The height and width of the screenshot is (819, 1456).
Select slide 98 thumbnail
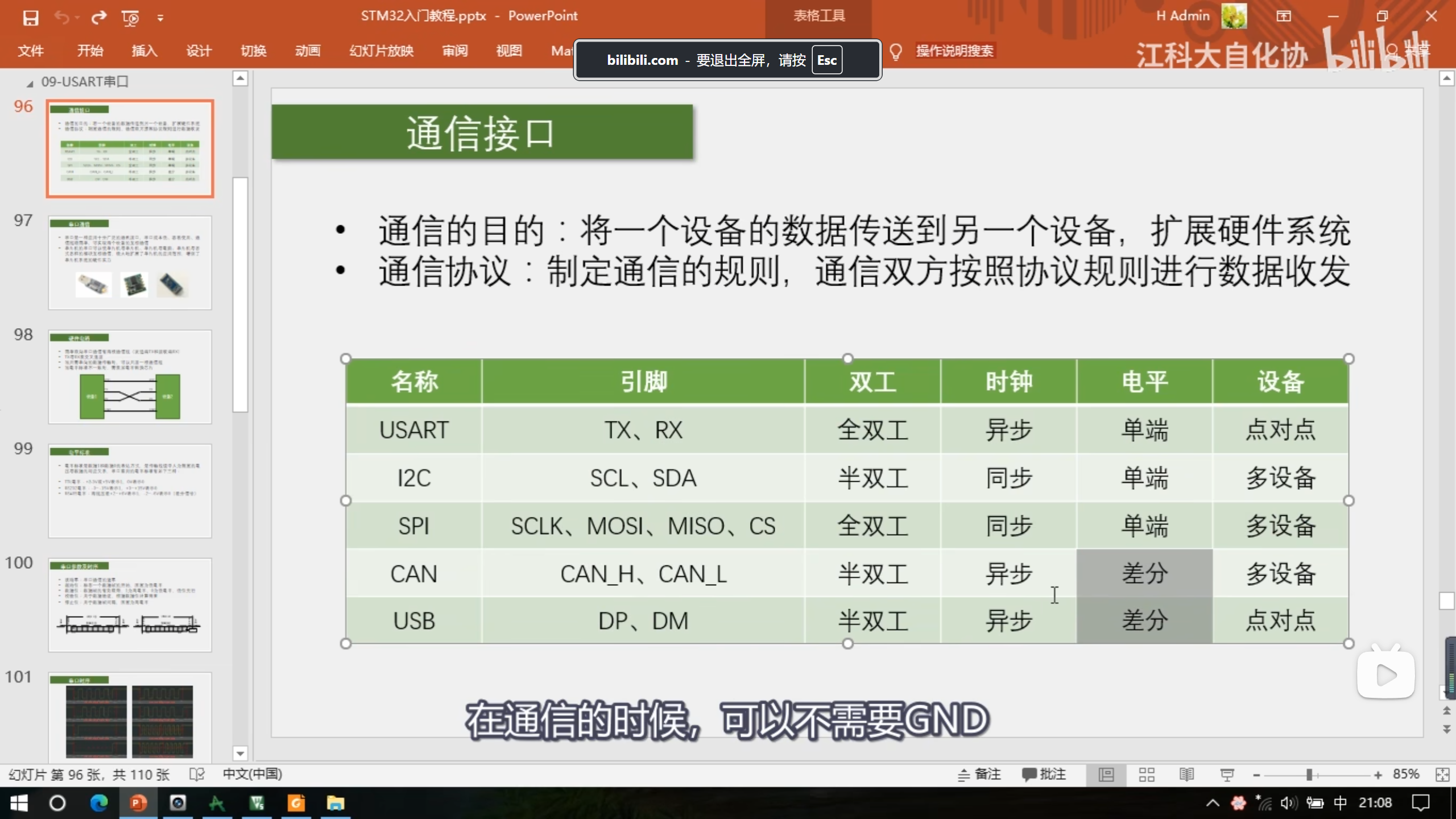tap(130, 377)
